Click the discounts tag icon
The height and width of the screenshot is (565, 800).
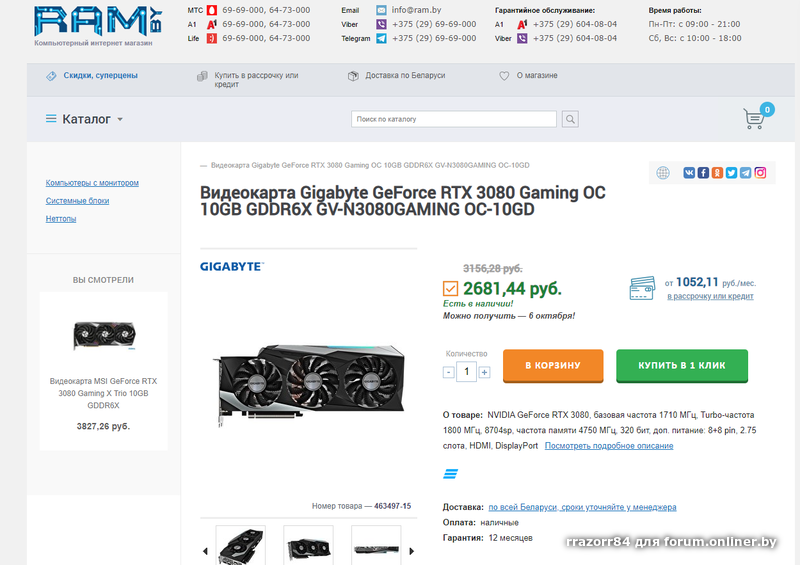[51, 76]
